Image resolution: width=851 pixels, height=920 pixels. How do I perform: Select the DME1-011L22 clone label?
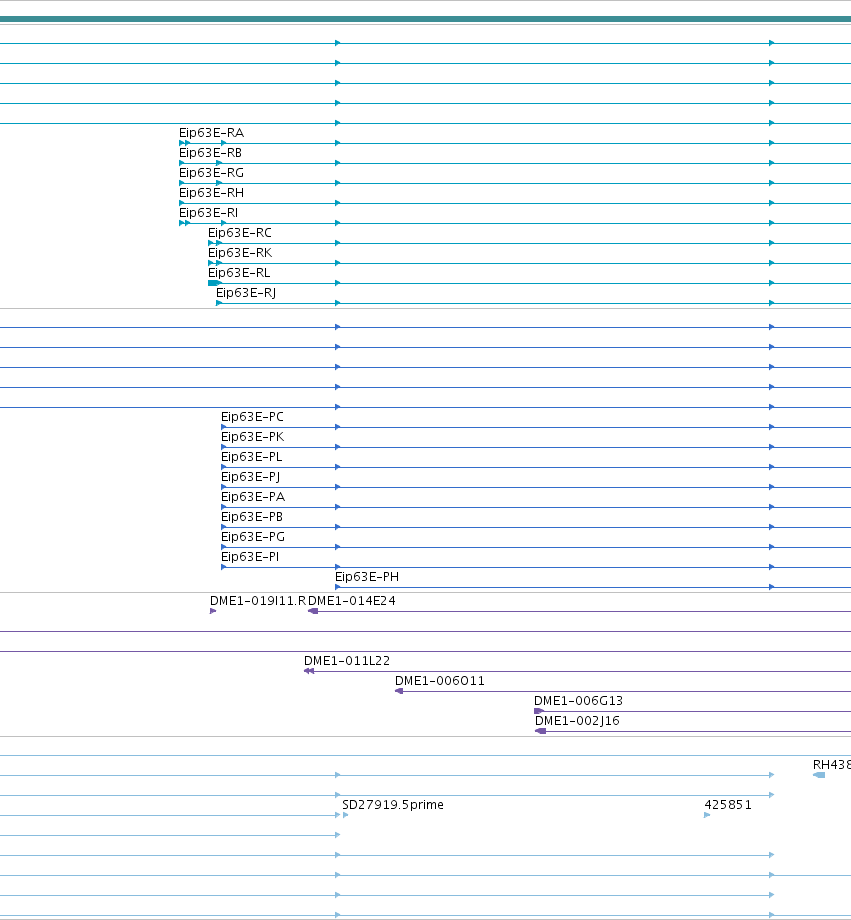pos(347,661)
